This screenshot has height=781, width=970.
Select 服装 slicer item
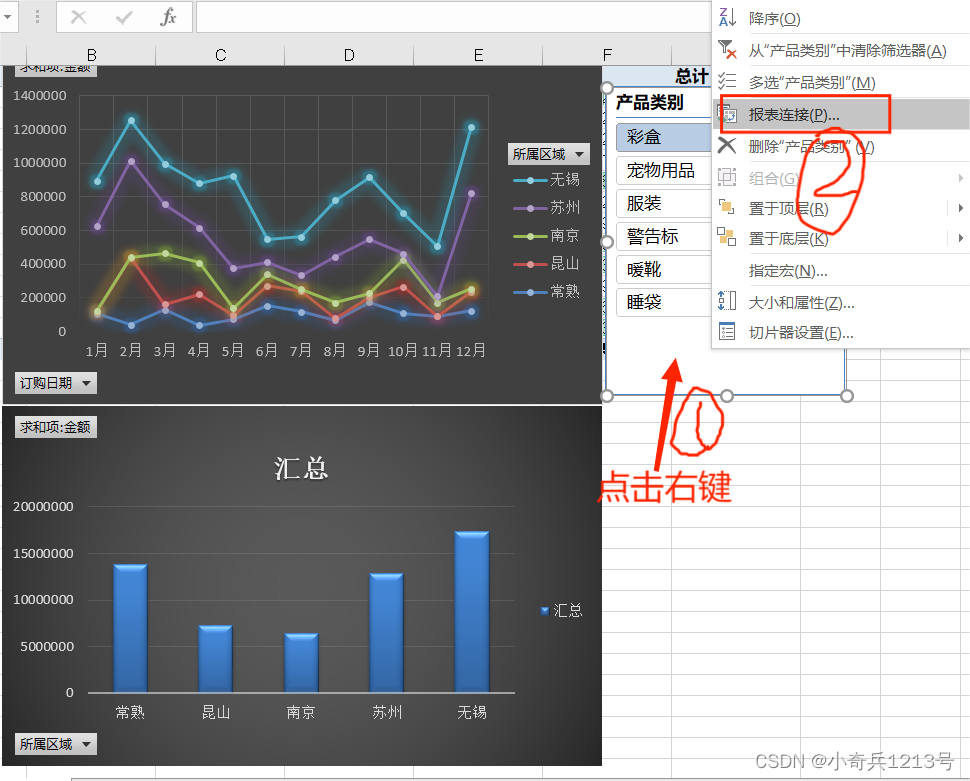pos(664,203)
